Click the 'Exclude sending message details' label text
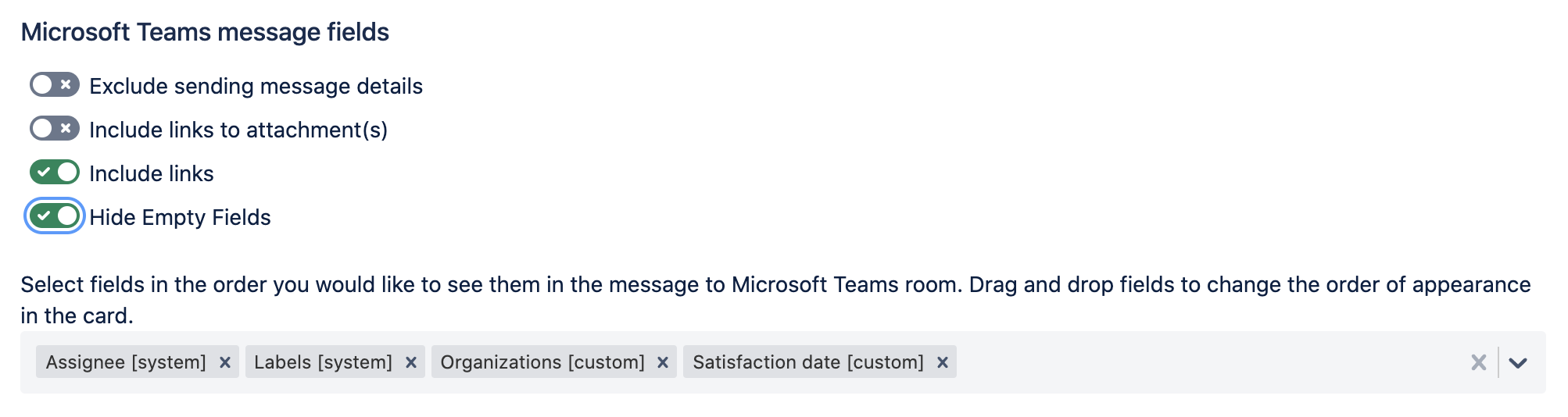This screenshot has width=1568, height=417. click(x=256, y=86)
